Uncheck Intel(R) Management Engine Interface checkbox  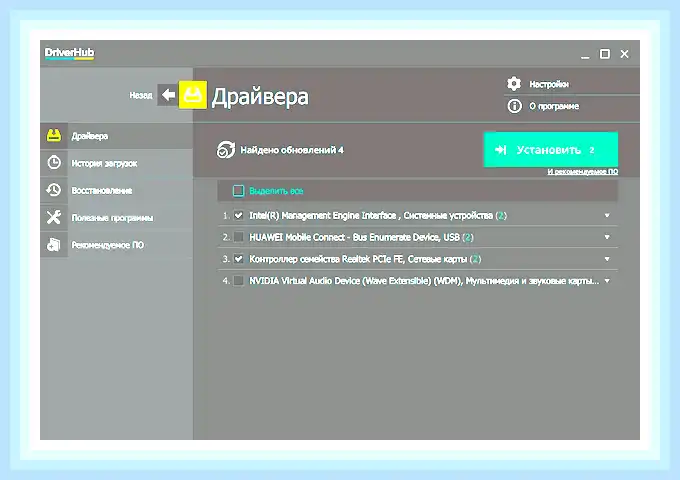coord(238,215)
